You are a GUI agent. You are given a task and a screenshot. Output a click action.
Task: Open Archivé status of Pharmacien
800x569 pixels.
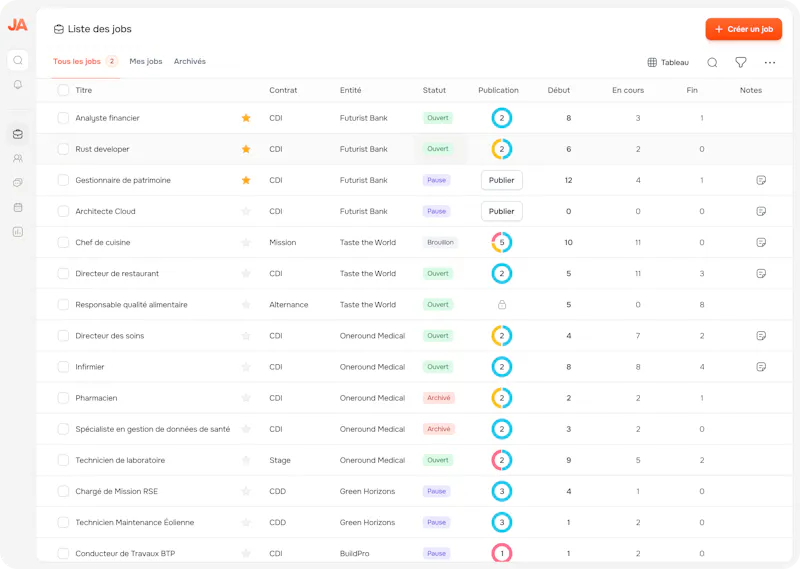tap(439, 398)
